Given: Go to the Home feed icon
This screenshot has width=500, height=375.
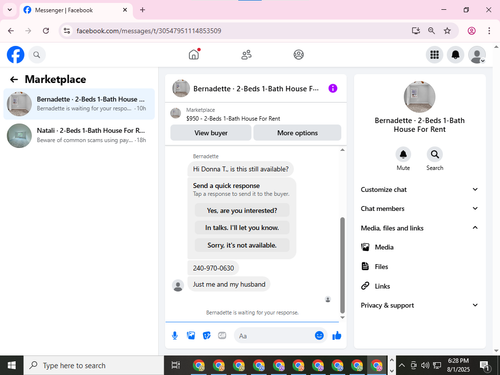Looking at the screenshot, I should coord(194,54).
